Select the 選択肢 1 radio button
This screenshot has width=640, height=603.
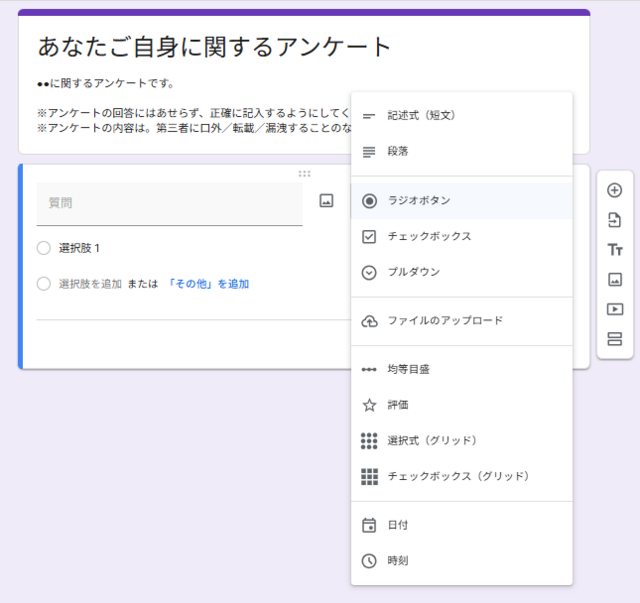pyautogui.click(x=43, y=248)
